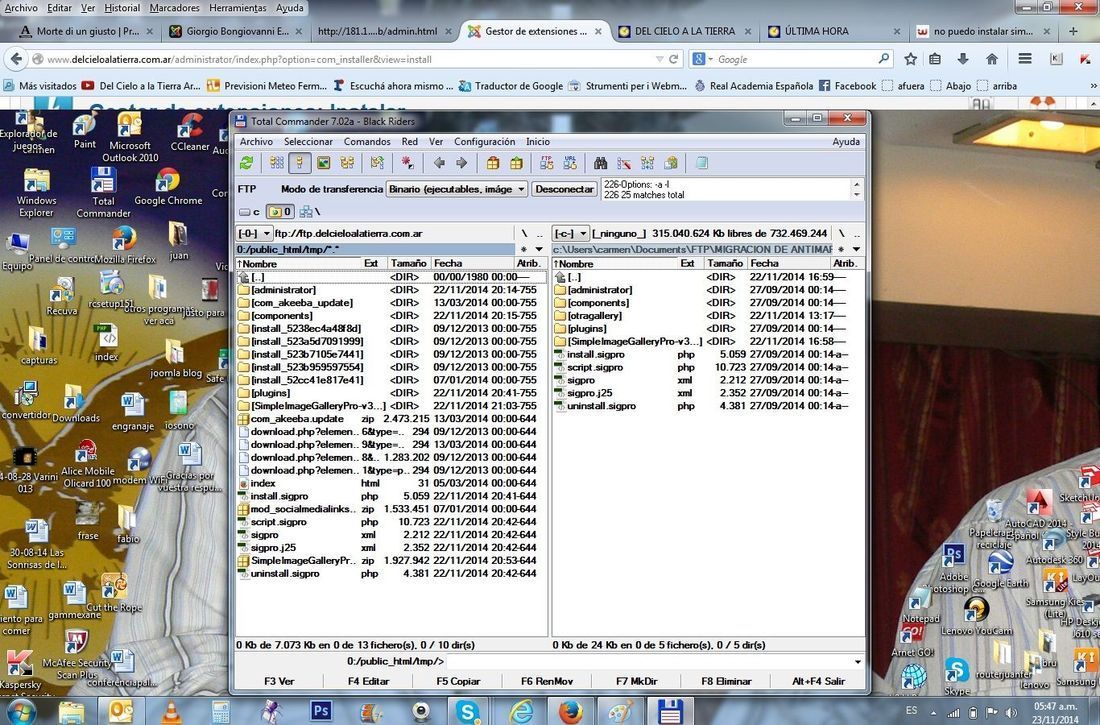The width and height of the screenshot is (1100, 725).
Task: Click the F7 MkDir button
Action: (x=636, y=681)
